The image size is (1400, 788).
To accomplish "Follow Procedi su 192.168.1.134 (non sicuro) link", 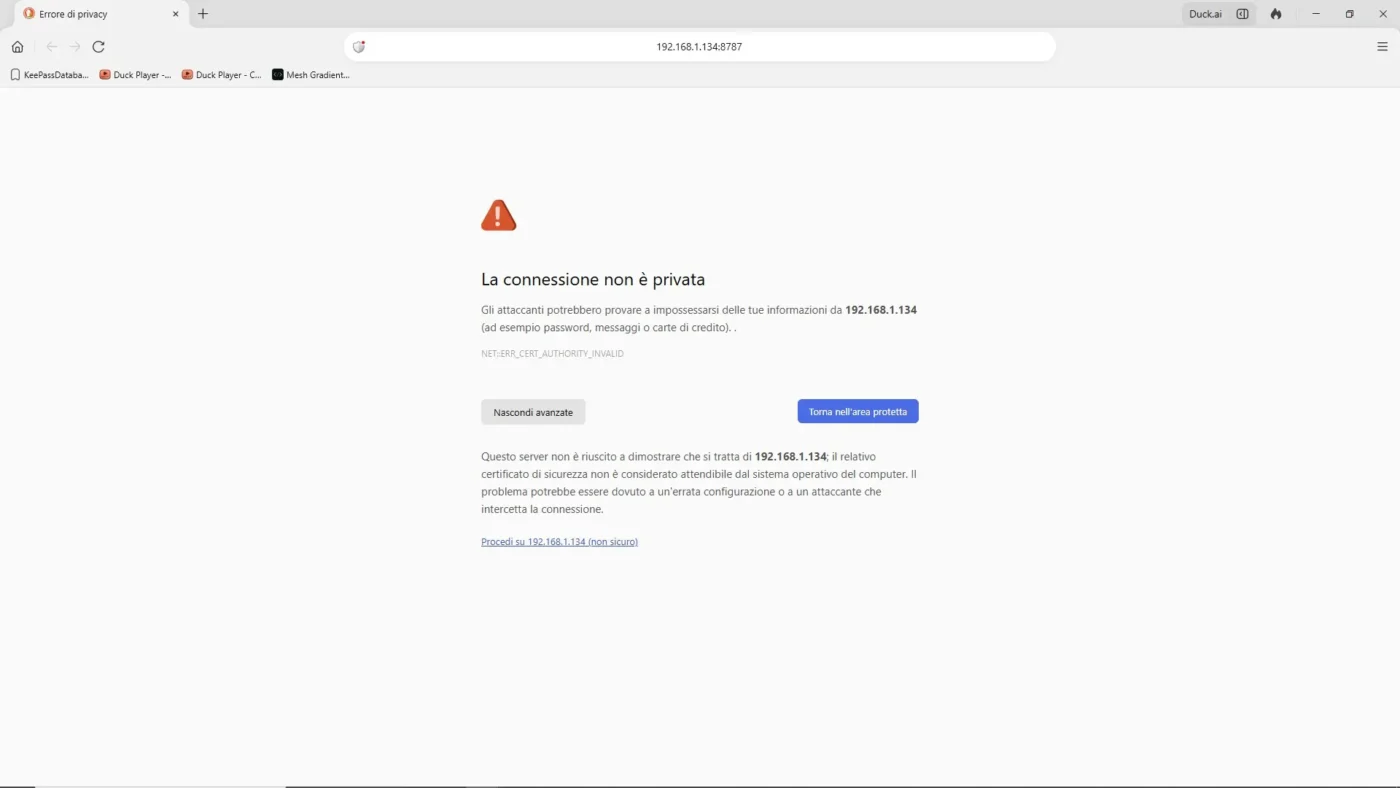I will [559, 542].
